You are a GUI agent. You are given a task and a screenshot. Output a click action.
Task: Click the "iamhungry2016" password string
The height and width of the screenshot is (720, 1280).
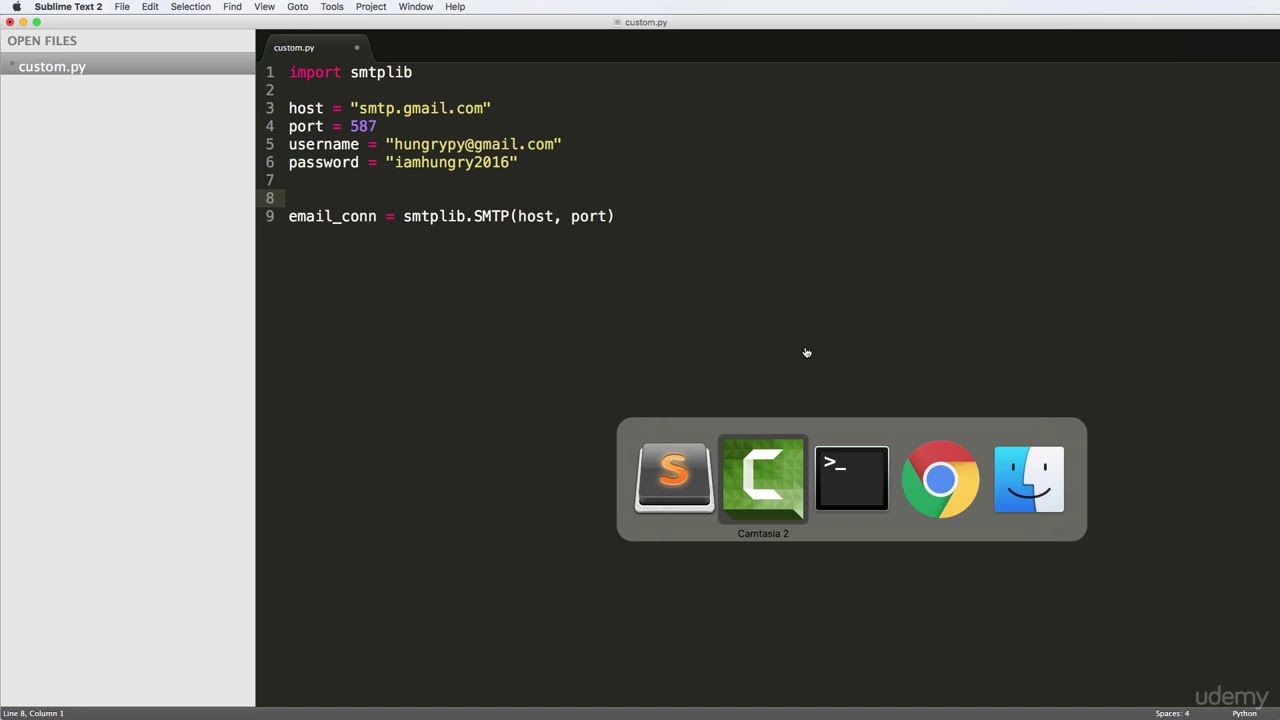(x=451, y=162)
